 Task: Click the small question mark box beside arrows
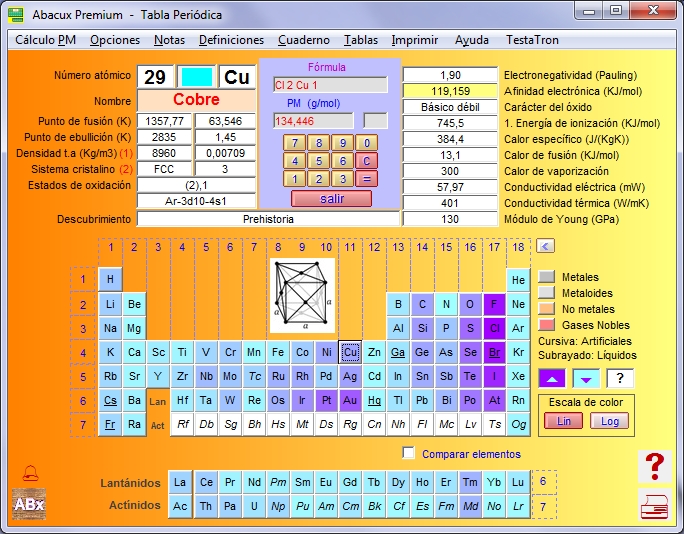pos(619,378)
